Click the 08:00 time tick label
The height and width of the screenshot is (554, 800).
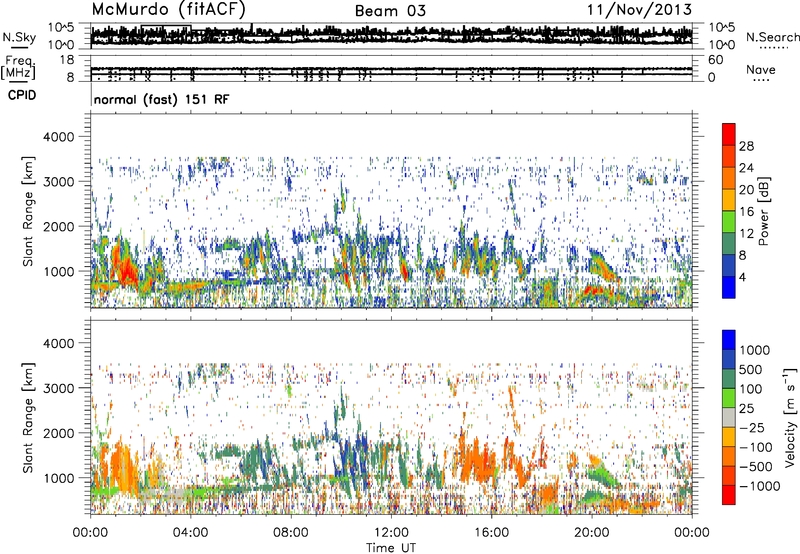point(290,533)
